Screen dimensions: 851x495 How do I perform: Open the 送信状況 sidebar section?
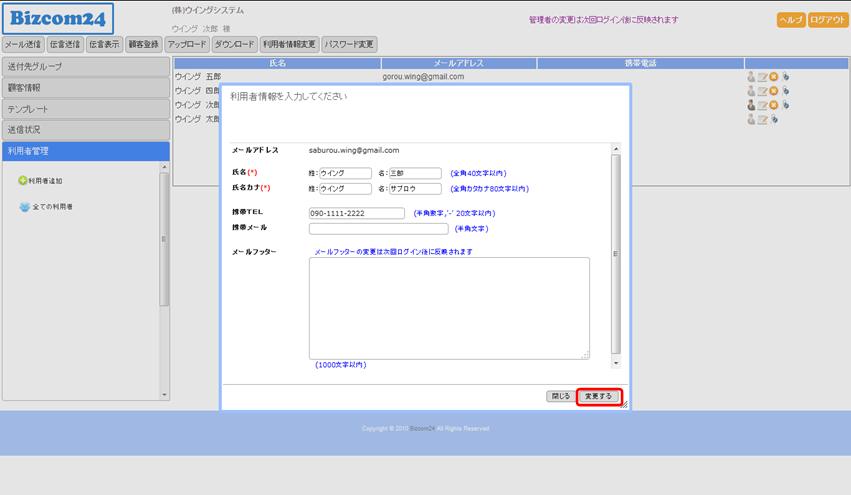point(85,129)
